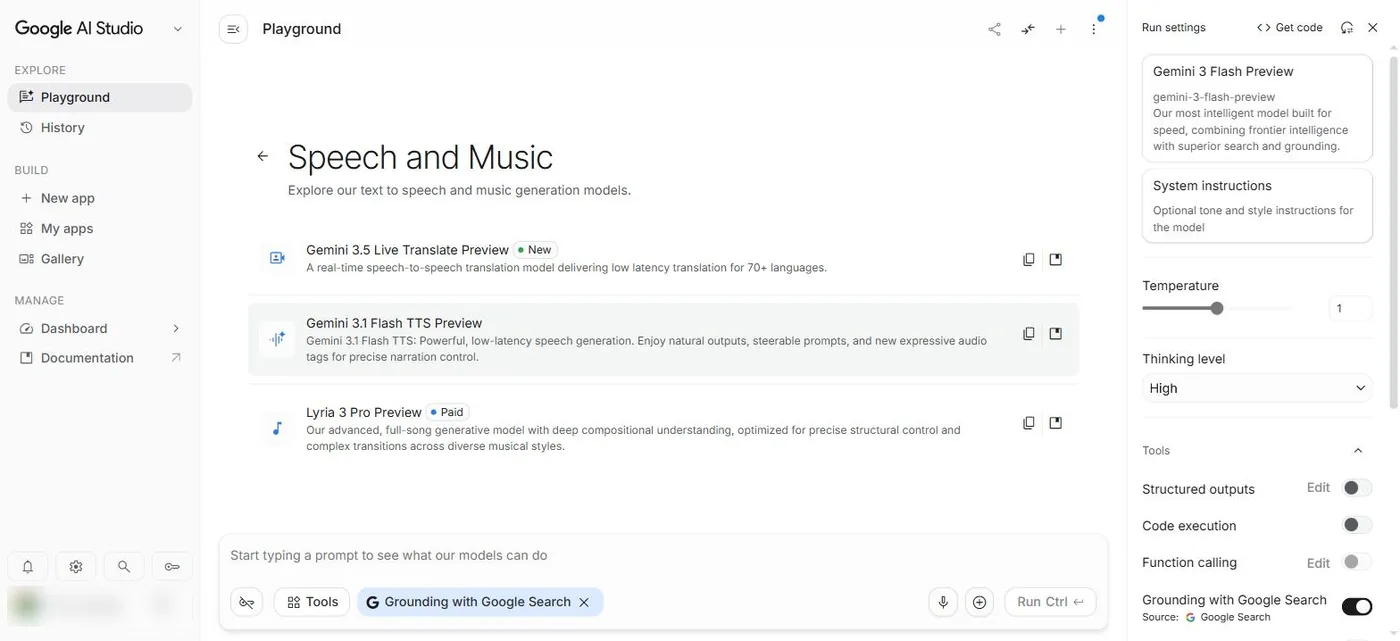Copy Gemini 3.1 Flash TTS model name
The height and width of the screenshot is (641, 1400).
pyautogui.click(x=1029, y=334)
